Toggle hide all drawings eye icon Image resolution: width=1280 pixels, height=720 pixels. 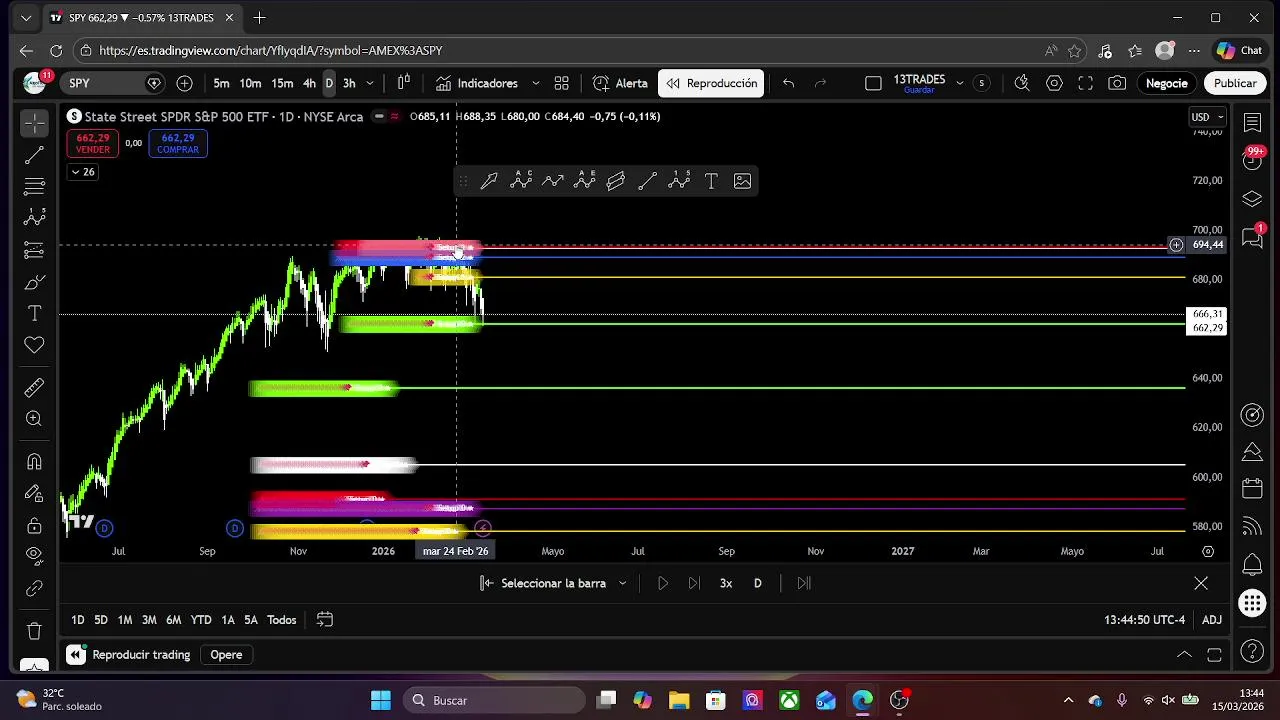(34, 556)
